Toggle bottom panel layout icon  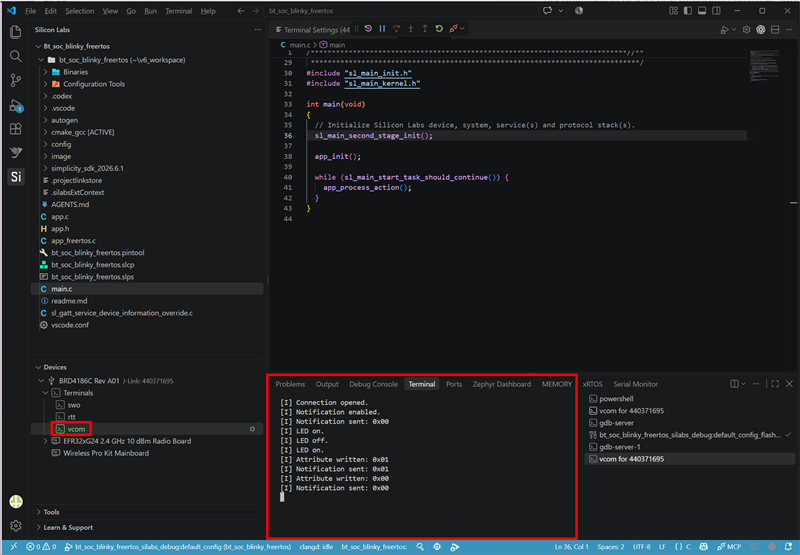coord(702,11)
